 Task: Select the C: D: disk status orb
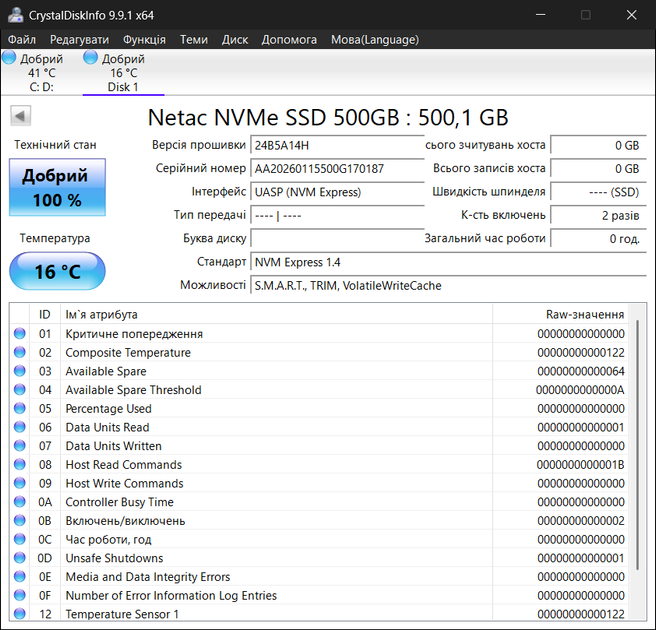pyautogui.click(x=9, y=57)
